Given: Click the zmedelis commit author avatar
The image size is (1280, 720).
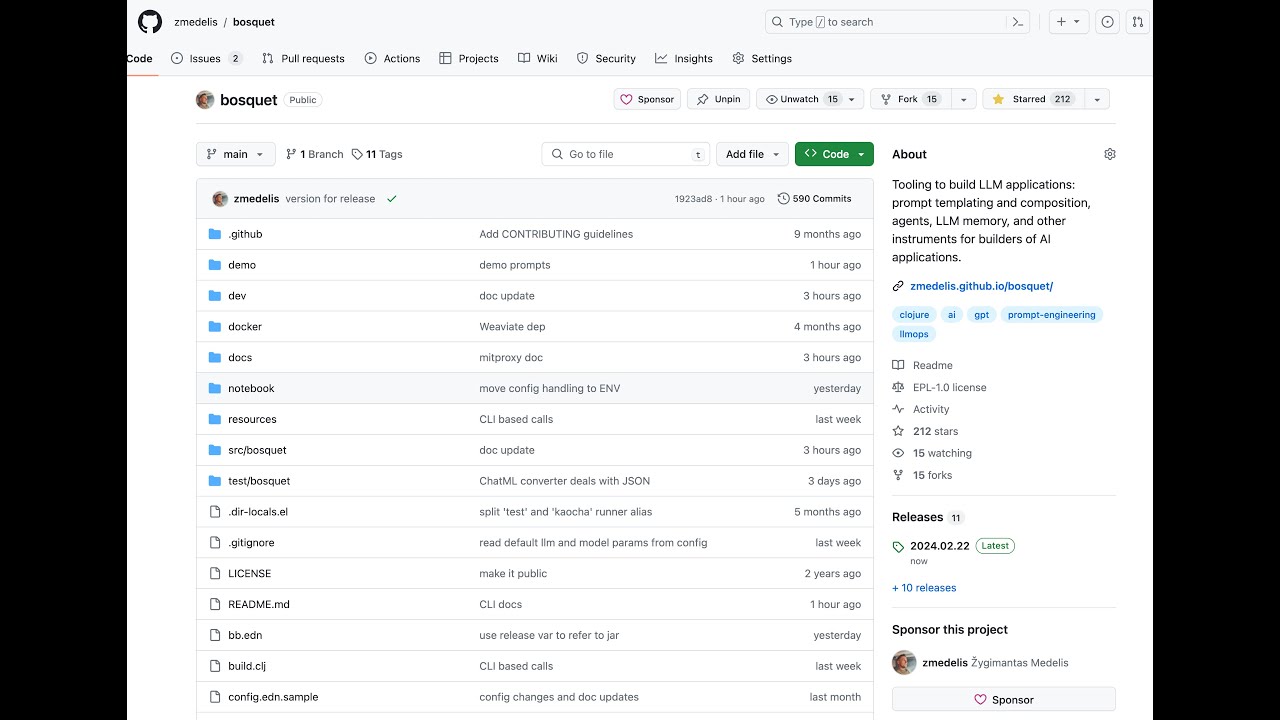Looking at the screenshot, I should point(220,199).
